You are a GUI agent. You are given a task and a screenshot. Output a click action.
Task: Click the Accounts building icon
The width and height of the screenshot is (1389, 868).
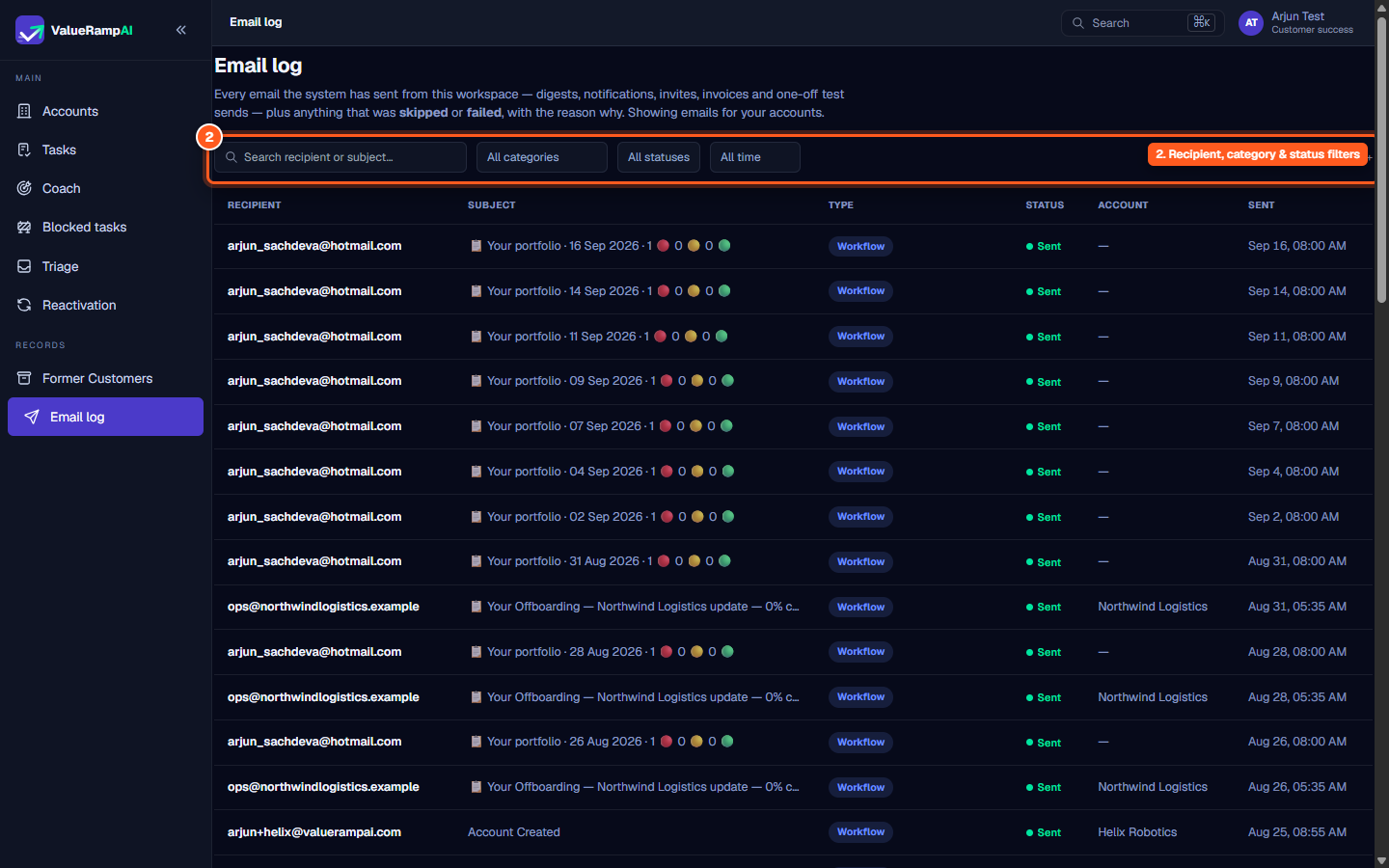24,111
